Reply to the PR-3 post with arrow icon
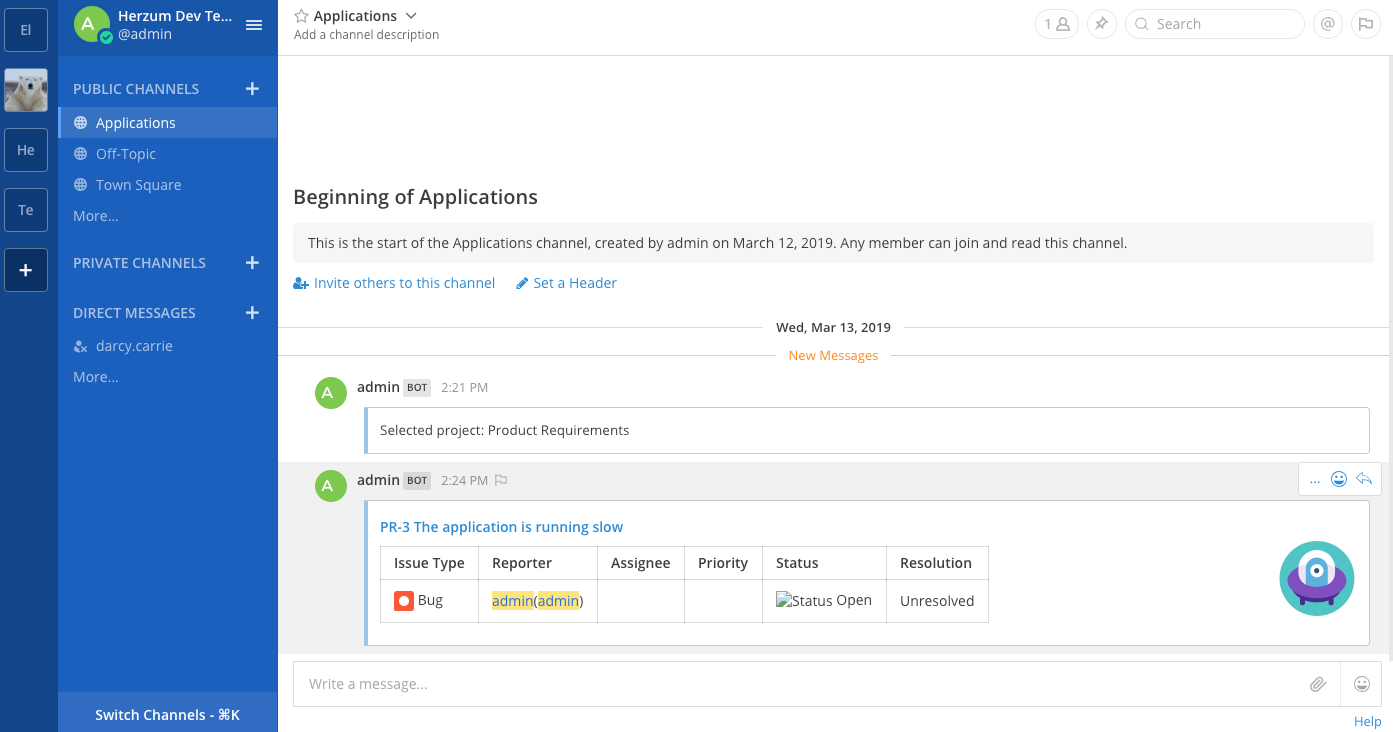Viewport: 1393px width, 732px height. [x=1364, y=479]
